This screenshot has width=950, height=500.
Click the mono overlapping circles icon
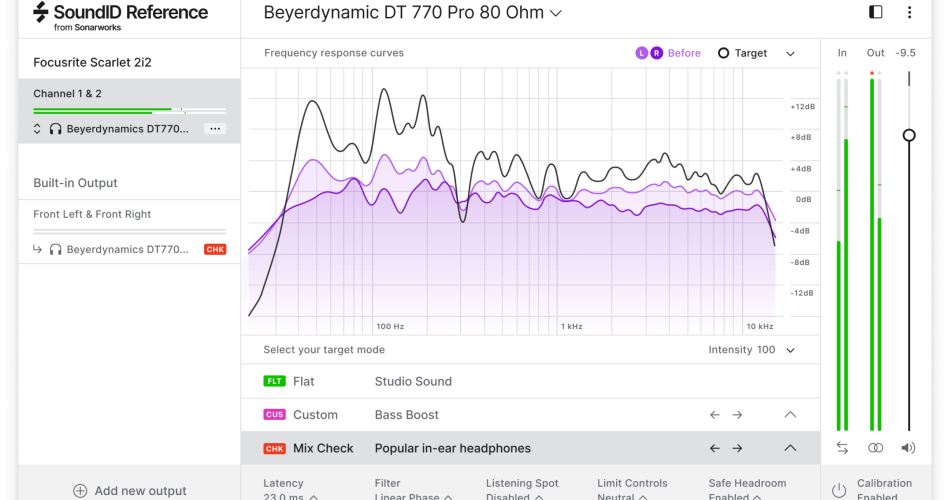[876, 449]
